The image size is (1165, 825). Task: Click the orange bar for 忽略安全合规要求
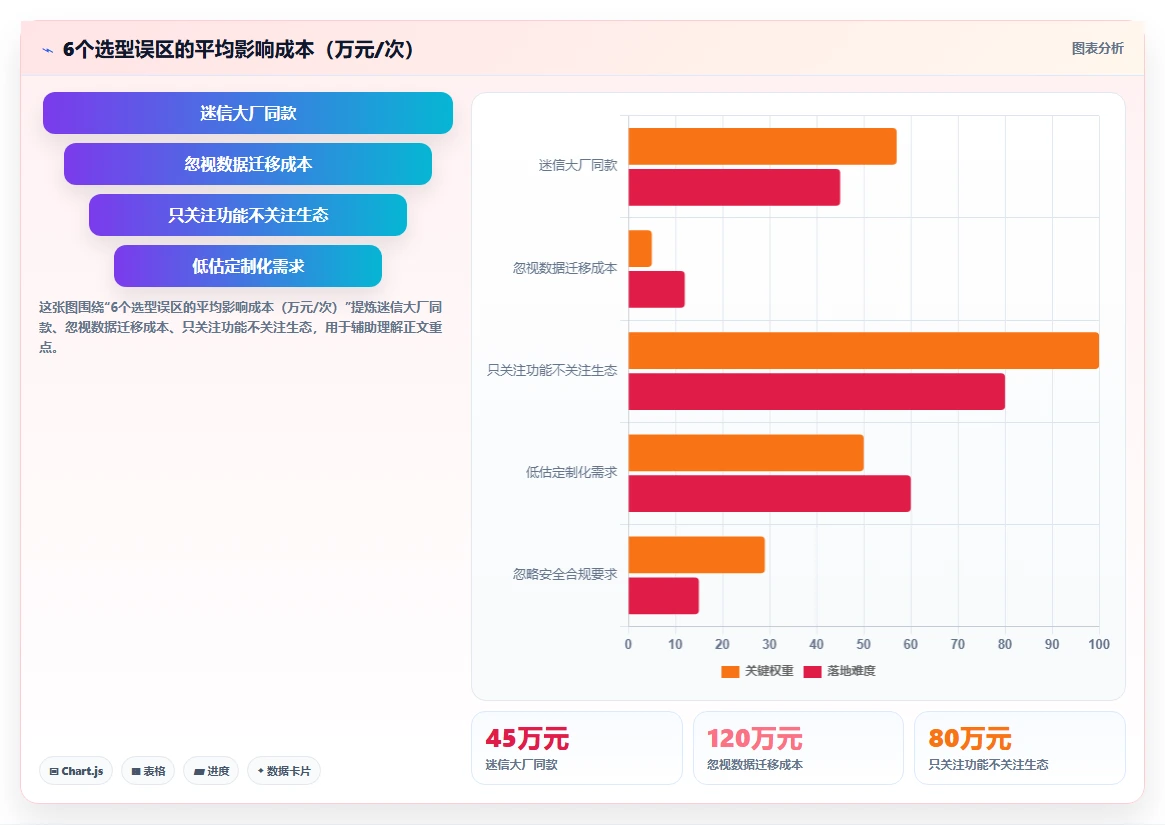[697, 555]
